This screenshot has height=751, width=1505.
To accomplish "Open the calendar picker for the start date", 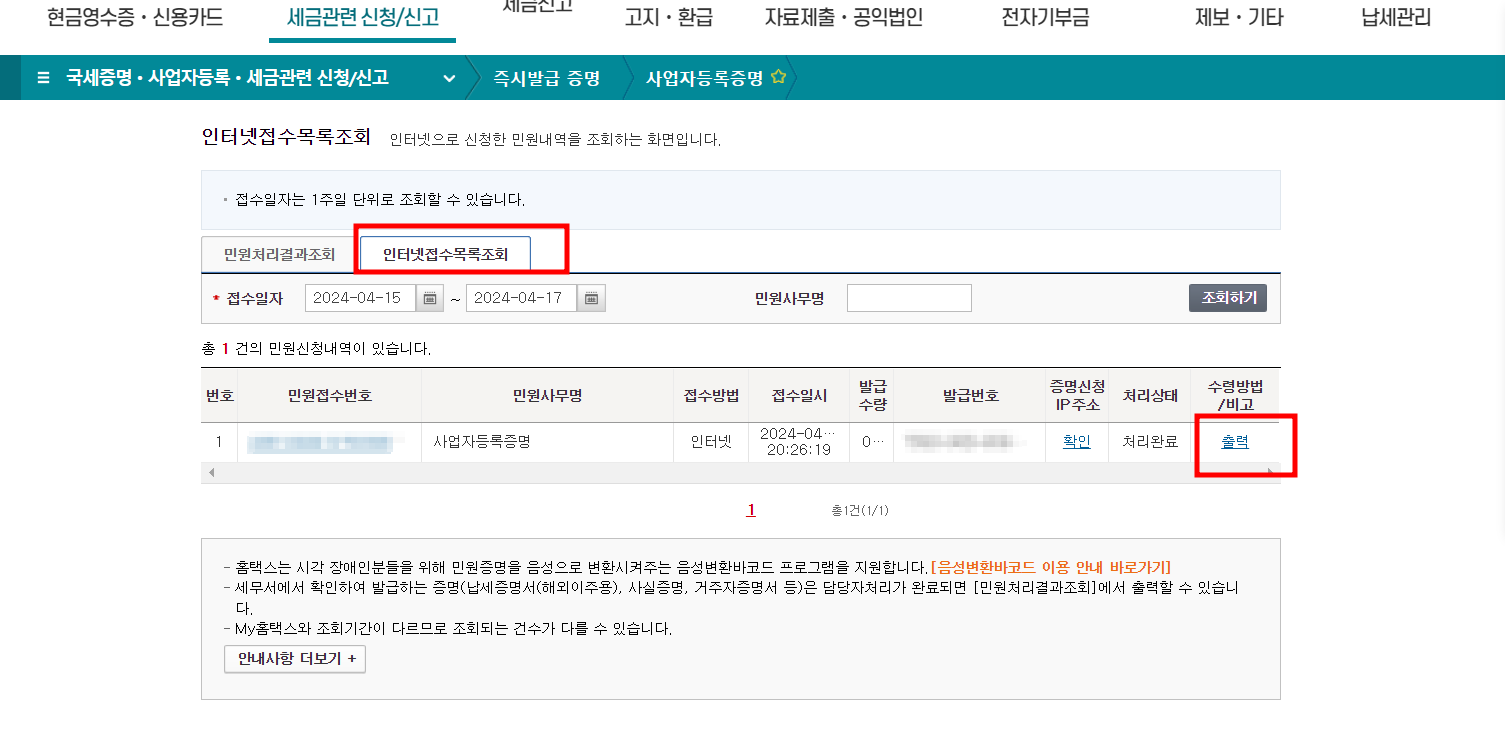I will point(428,297).
